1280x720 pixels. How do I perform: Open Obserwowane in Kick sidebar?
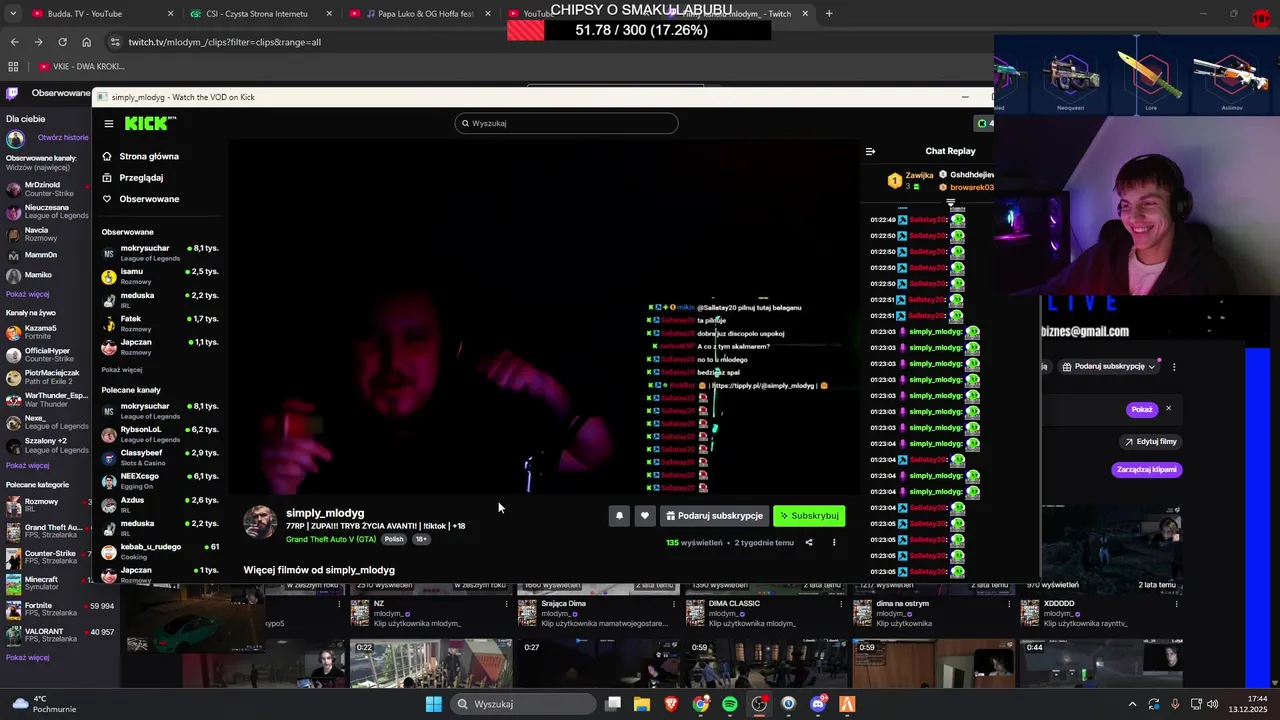[x=140, y=199]
